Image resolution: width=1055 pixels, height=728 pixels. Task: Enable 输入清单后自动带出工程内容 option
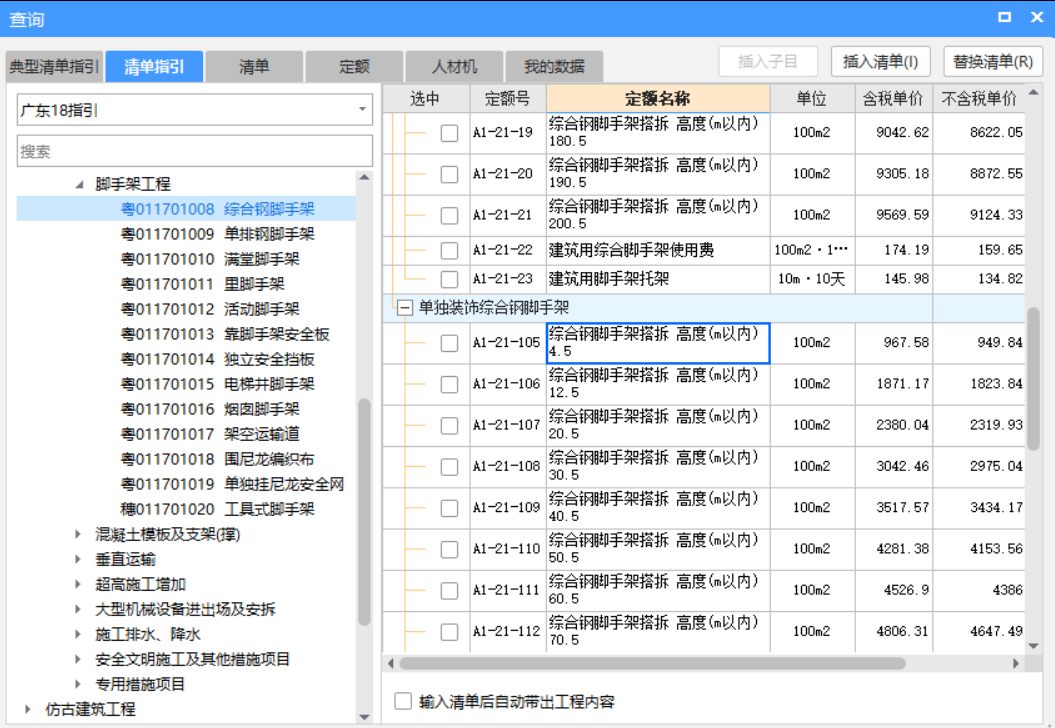400,701
